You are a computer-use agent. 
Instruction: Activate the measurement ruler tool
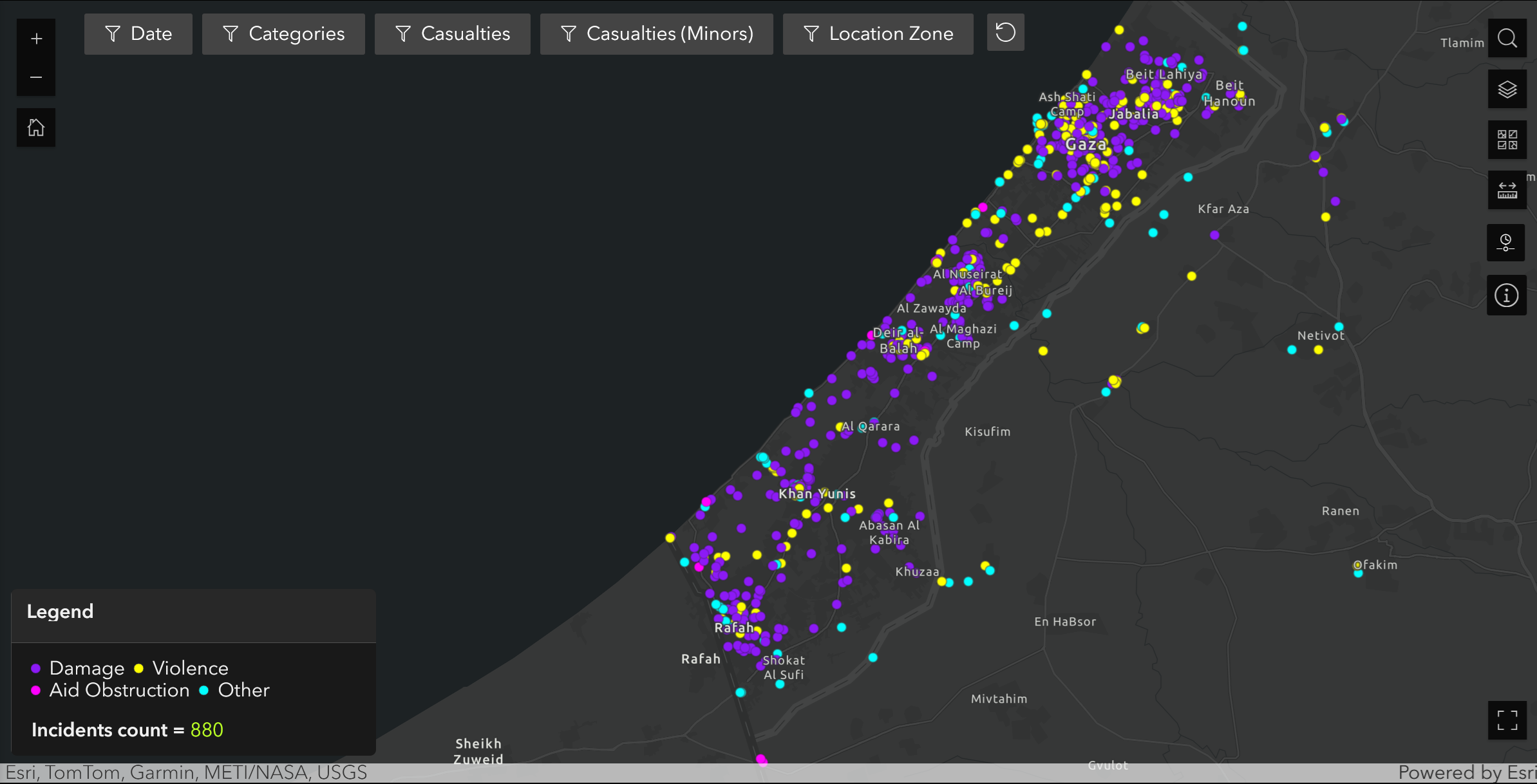[x=1507, y=190]
